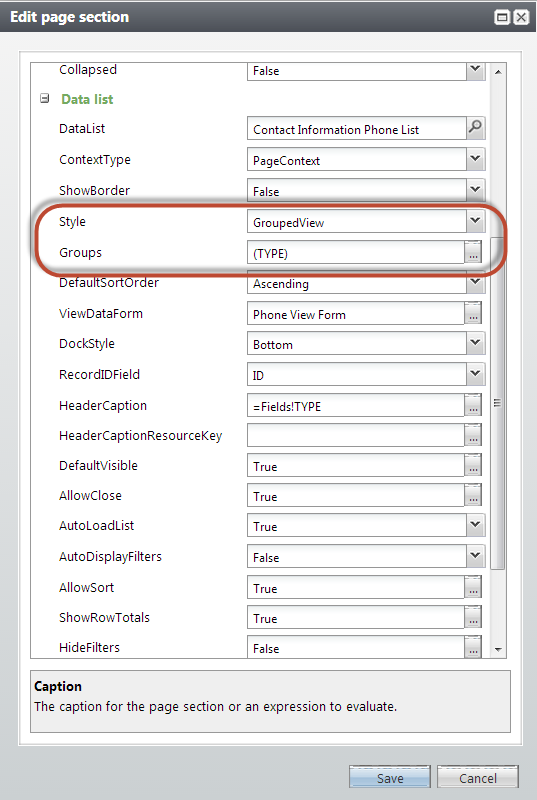Click the property grid scrollbar down arrow
This screenshot has width=537, height=800.
498,649
